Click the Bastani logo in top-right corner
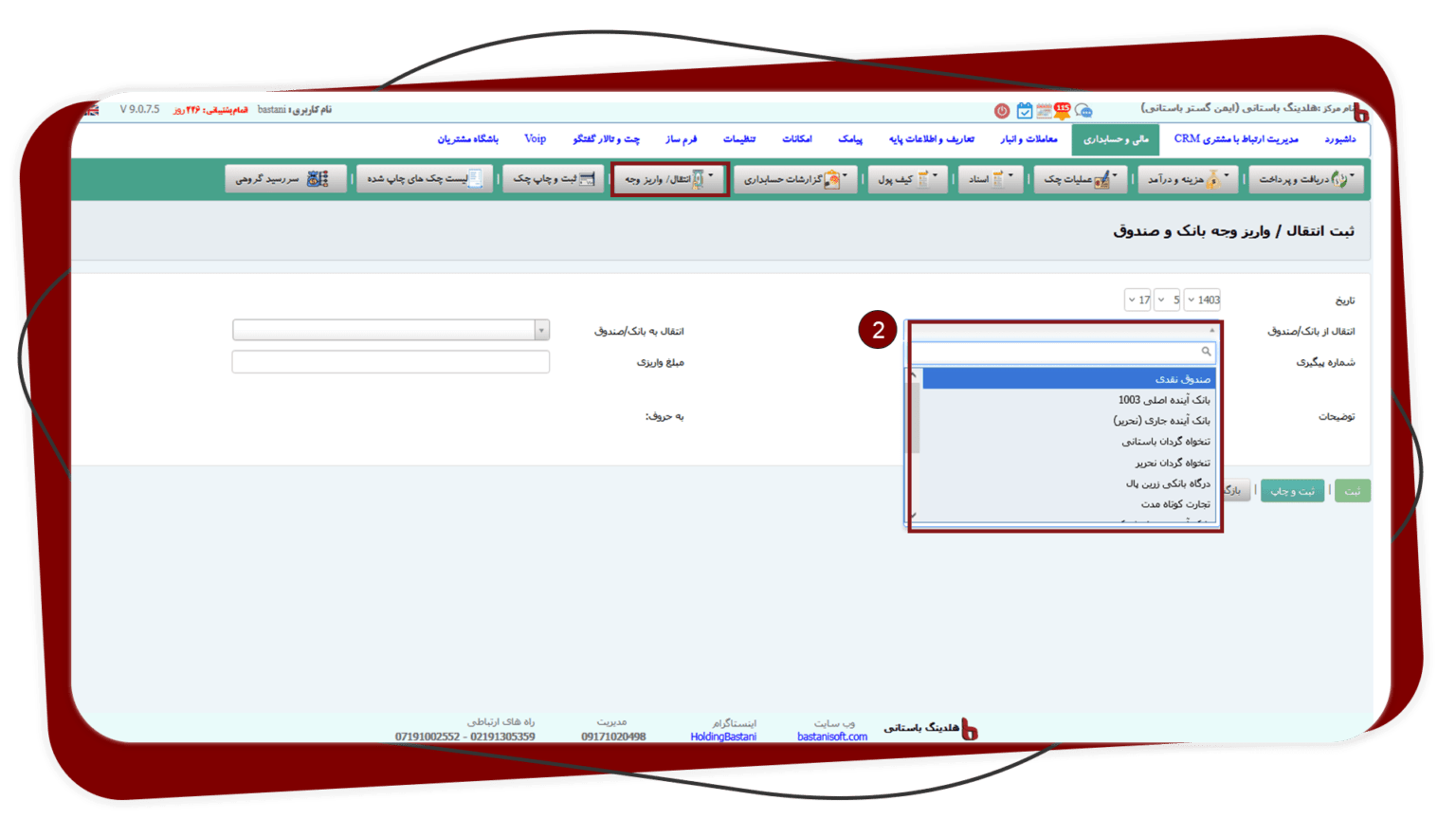The image size is (1456, 819). (x=1361, y=112)
